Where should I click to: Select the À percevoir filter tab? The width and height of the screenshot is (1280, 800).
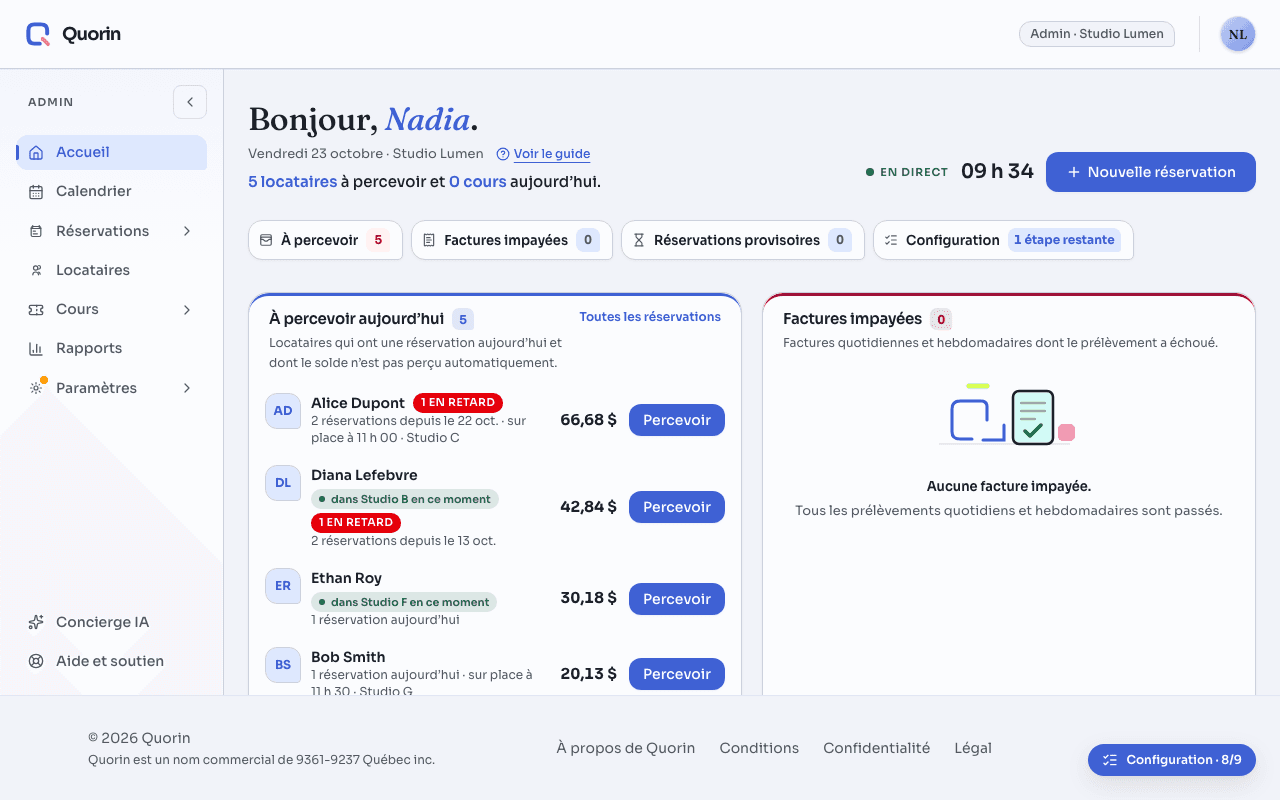(x=325, y=240)
